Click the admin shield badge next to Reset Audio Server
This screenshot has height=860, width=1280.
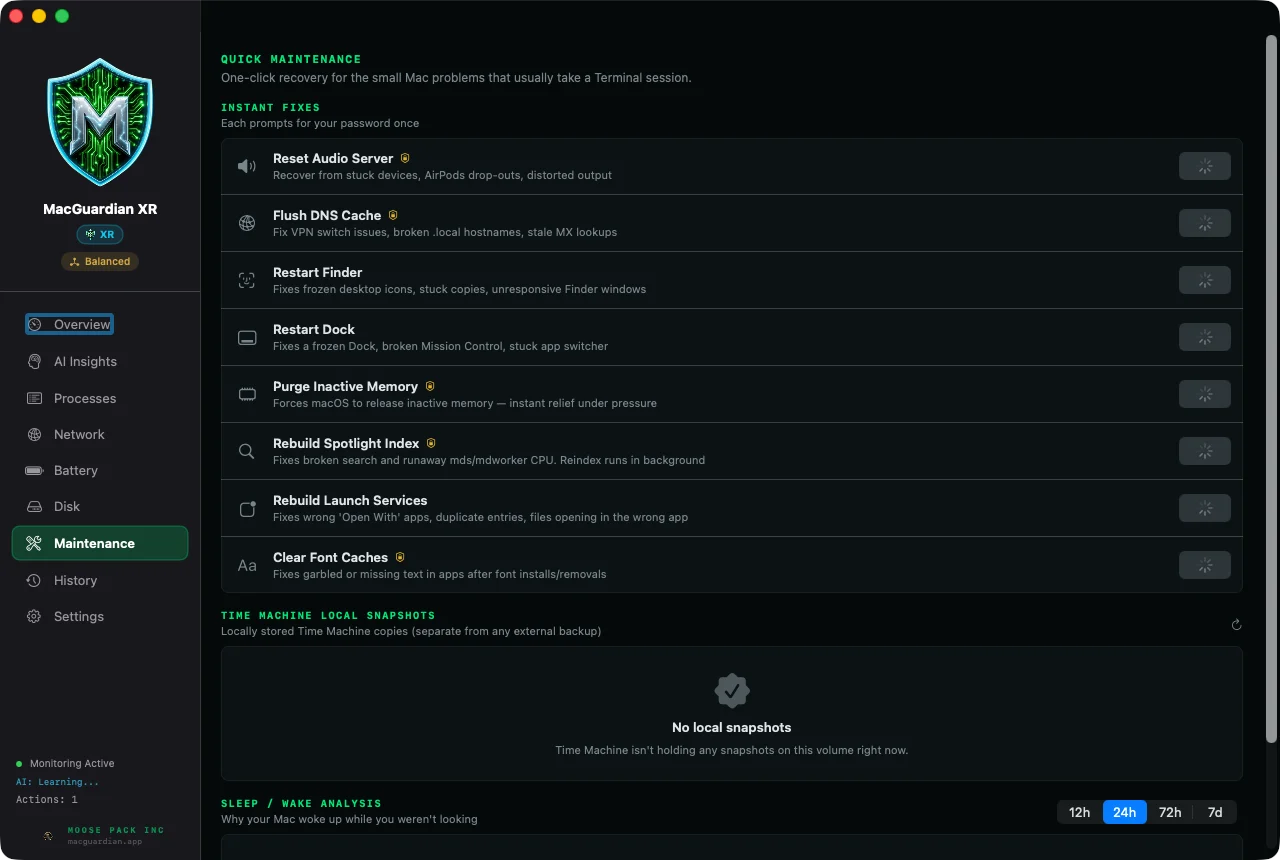point(405,158)
